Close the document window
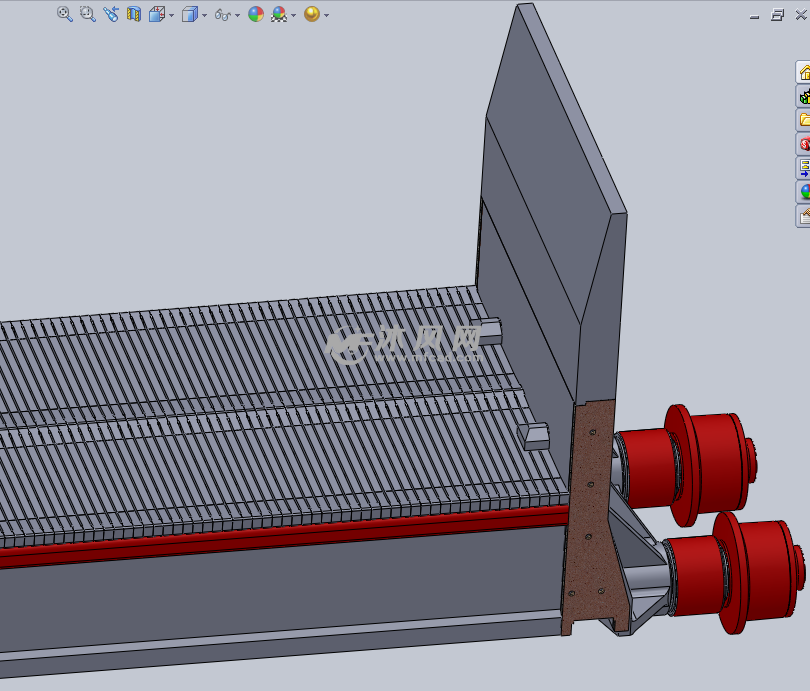The image size is (810, 691). (801, 15)
